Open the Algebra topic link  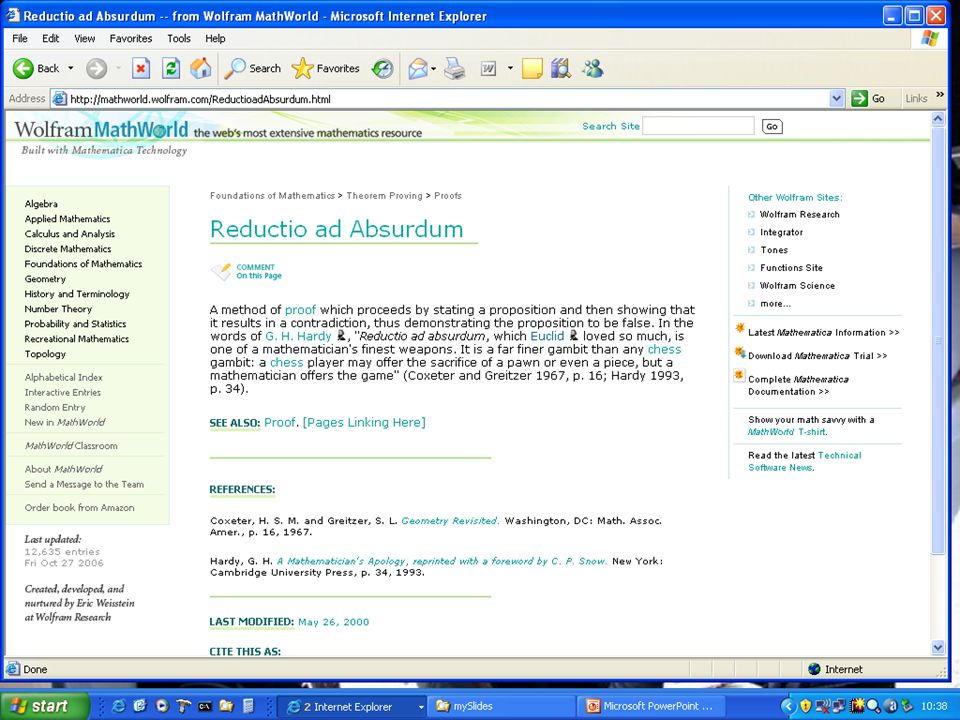41,204
